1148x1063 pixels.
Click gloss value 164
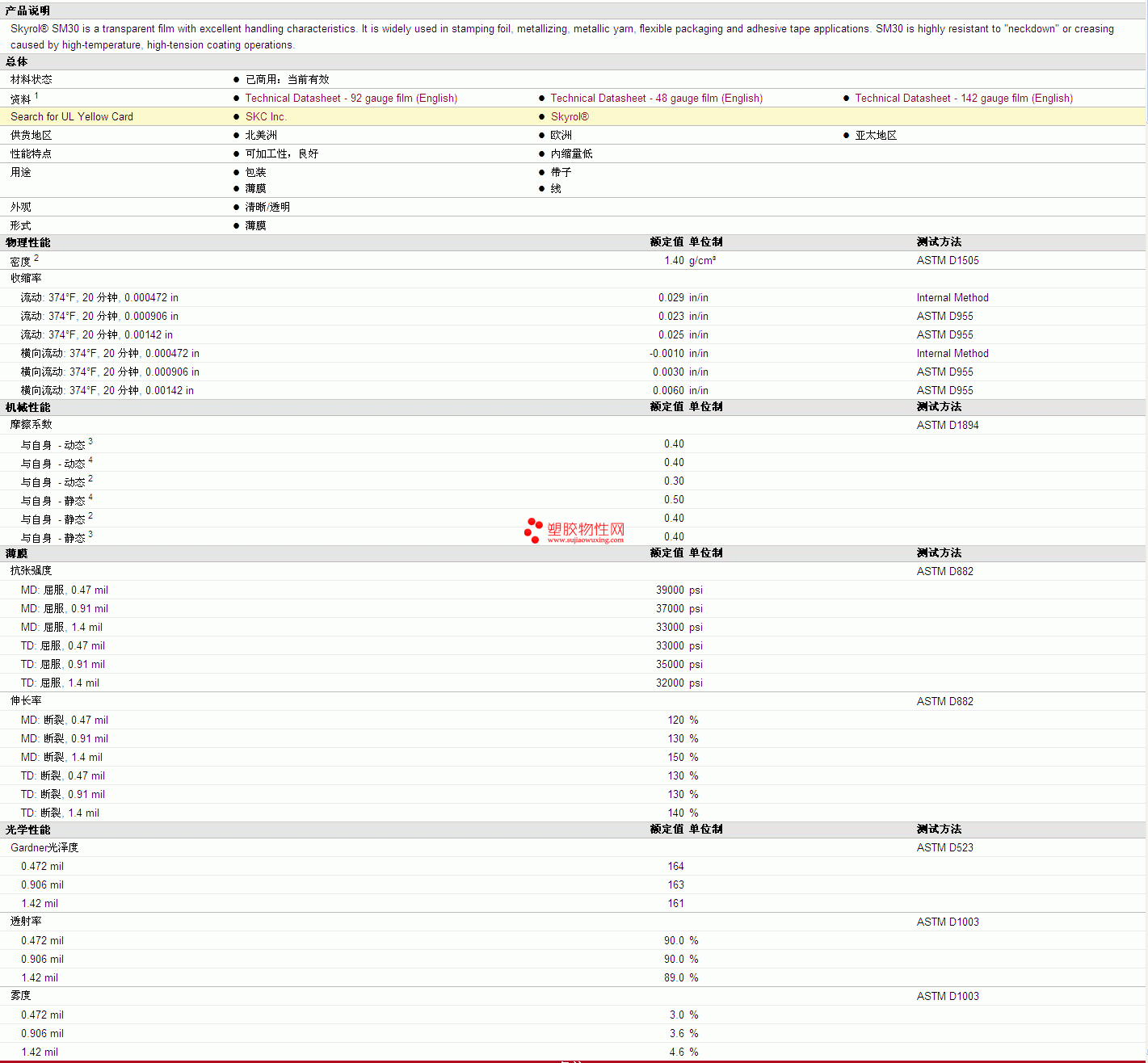(675, 866)
